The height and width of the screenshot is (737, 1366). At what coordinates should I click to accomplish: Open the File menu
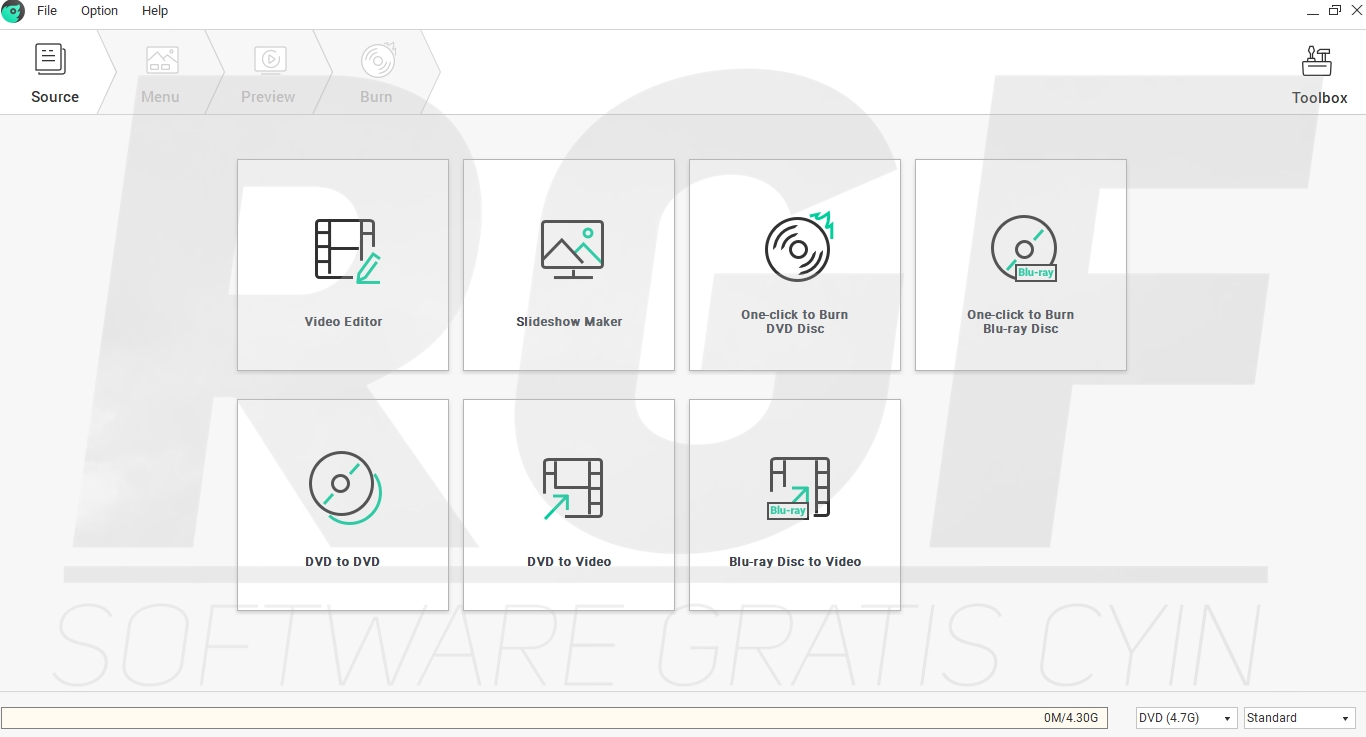pos(47,11)
